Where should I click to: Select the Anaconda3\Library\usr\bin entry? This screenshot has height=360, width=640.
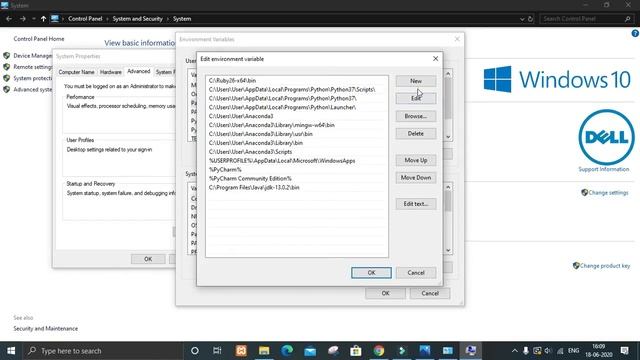click(x=297, y=134)
